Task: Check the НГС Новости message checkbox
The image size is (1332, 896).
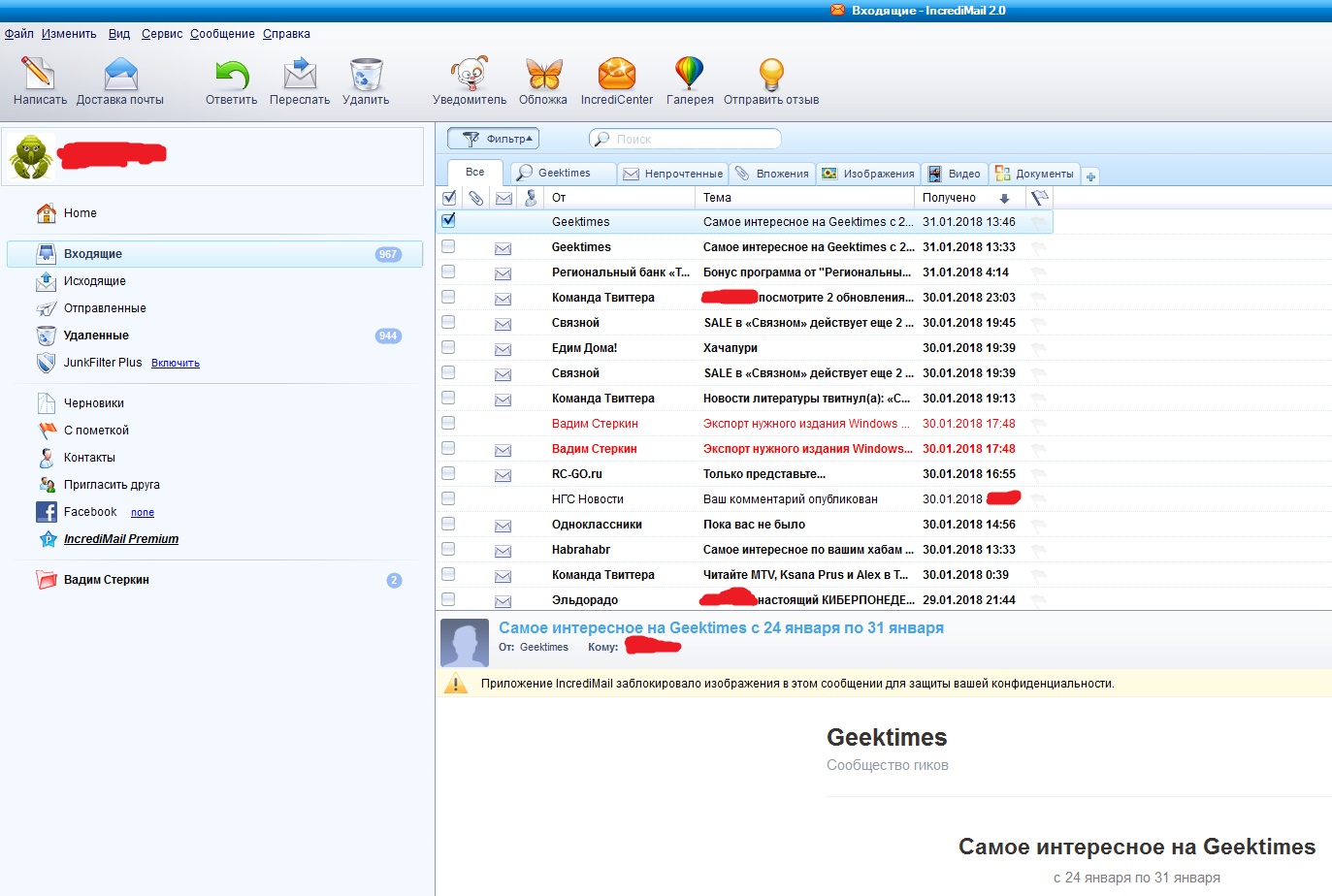Action: click(x=448, y=498)
